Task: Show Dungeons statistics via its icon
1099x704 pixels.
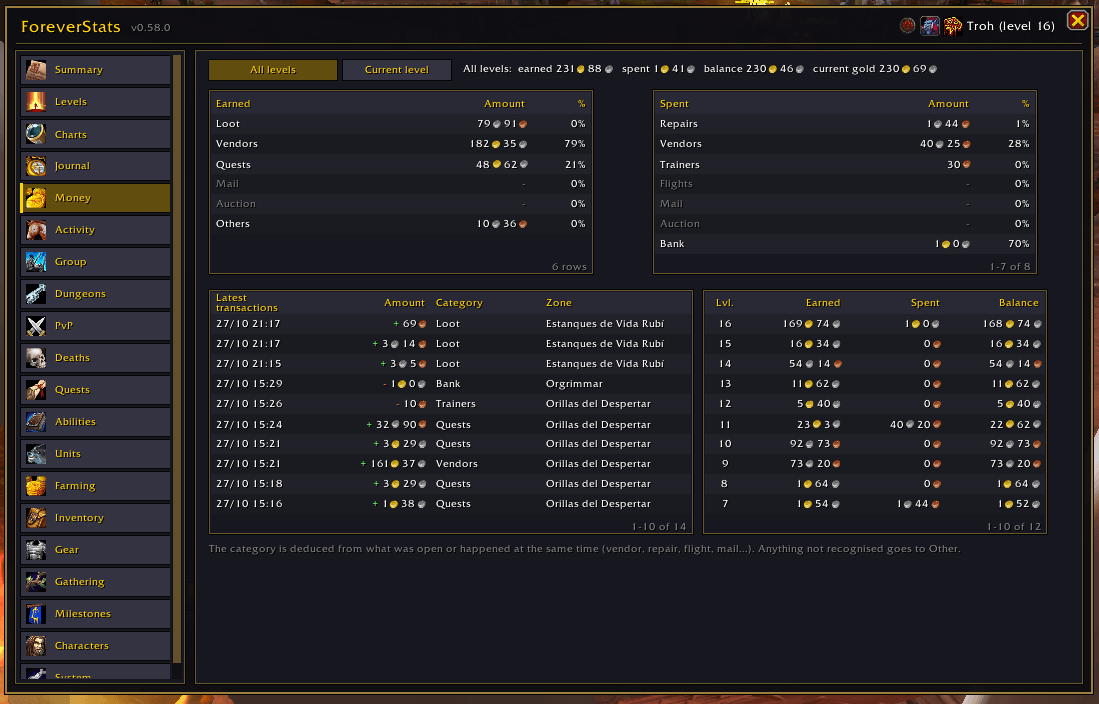Action: 36,294
